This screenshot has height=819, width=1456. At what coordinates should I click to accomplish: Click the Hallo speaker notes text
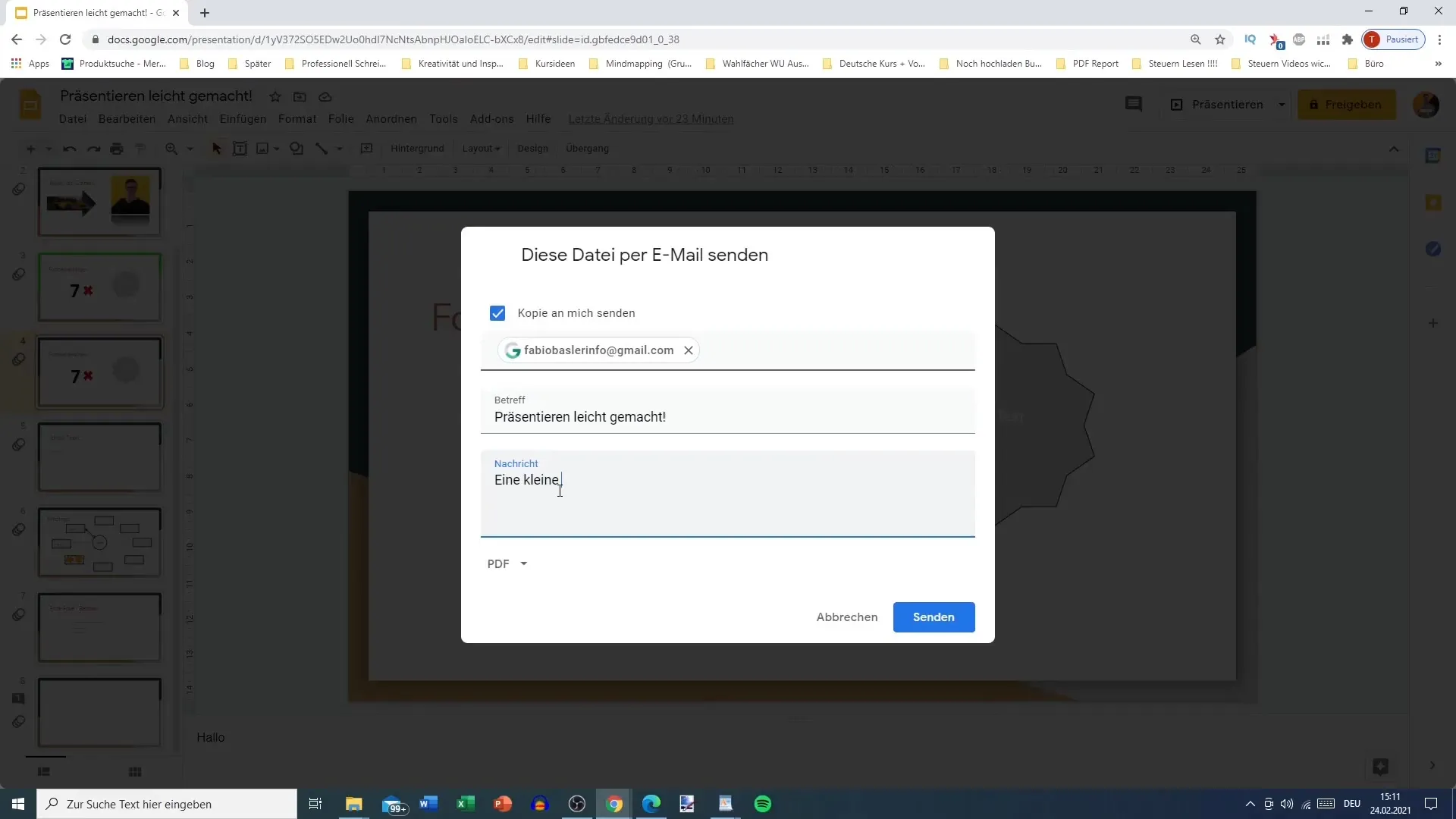tap(211, 737)
